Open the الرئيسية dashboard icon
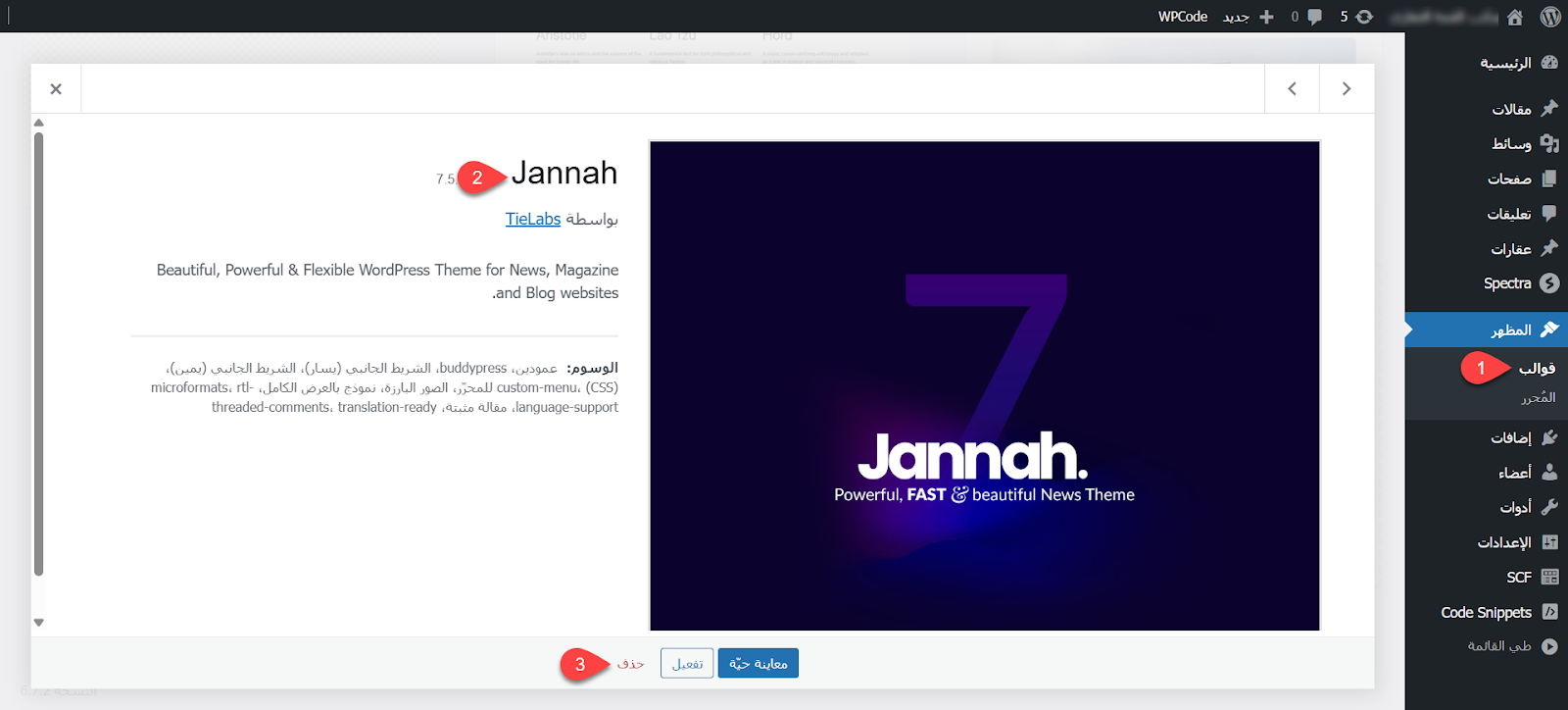Screen dimensions: 1568x710 tap(1549, 63)
